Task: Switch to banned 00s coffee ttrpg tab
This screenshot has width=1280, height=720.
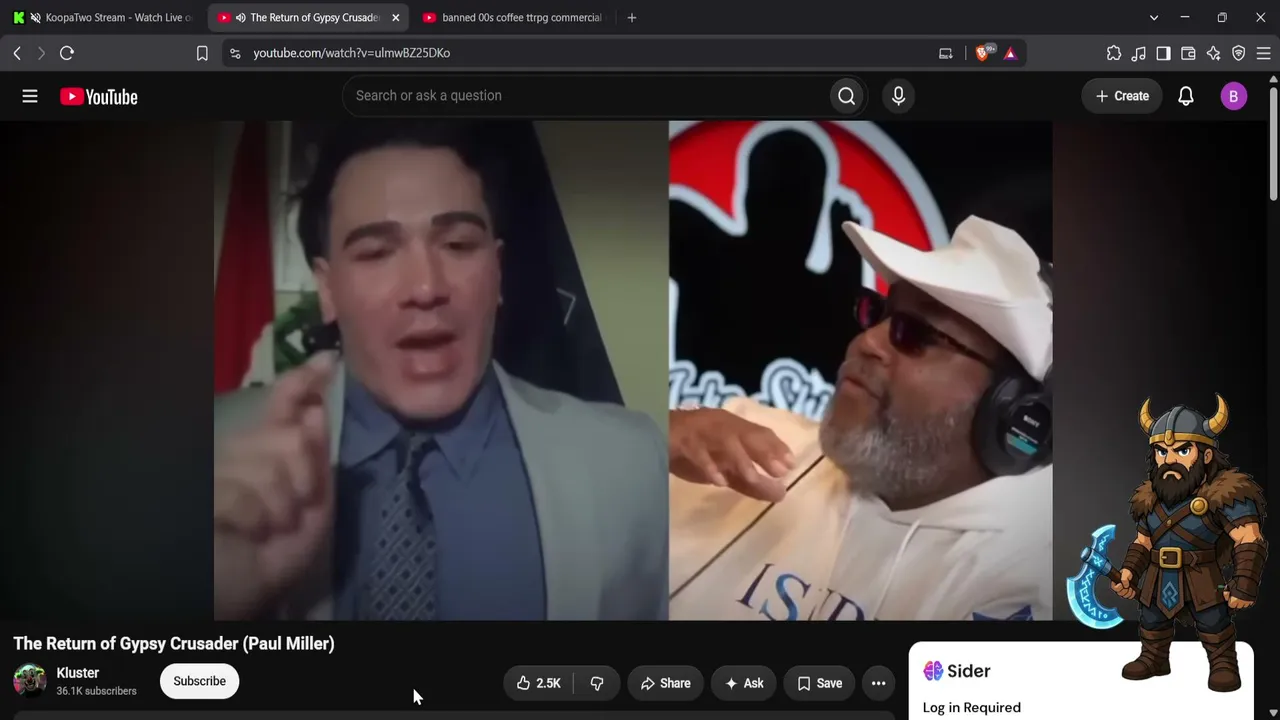Action: 515,18
